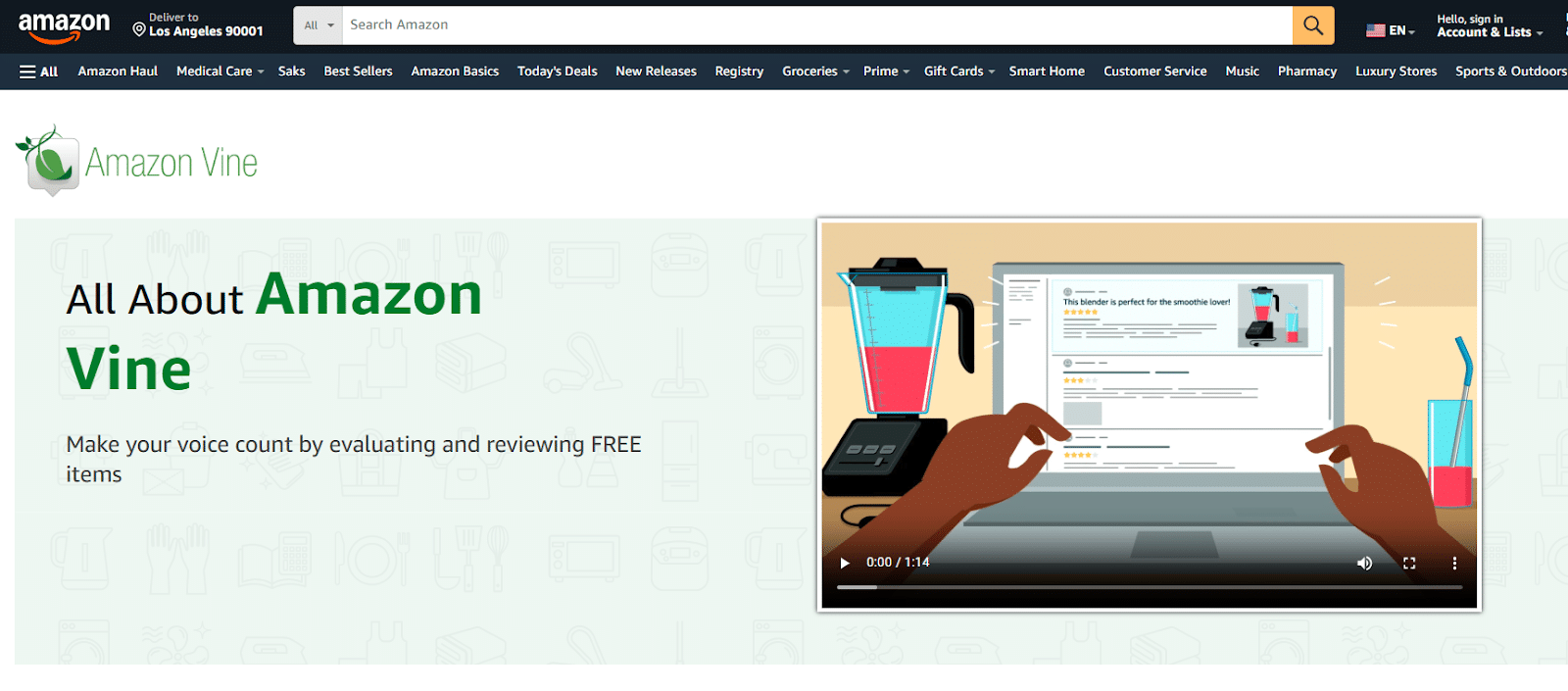1568x691 pixels.
Task: Go to Smart Home
Action: (x=1047, y=72)
